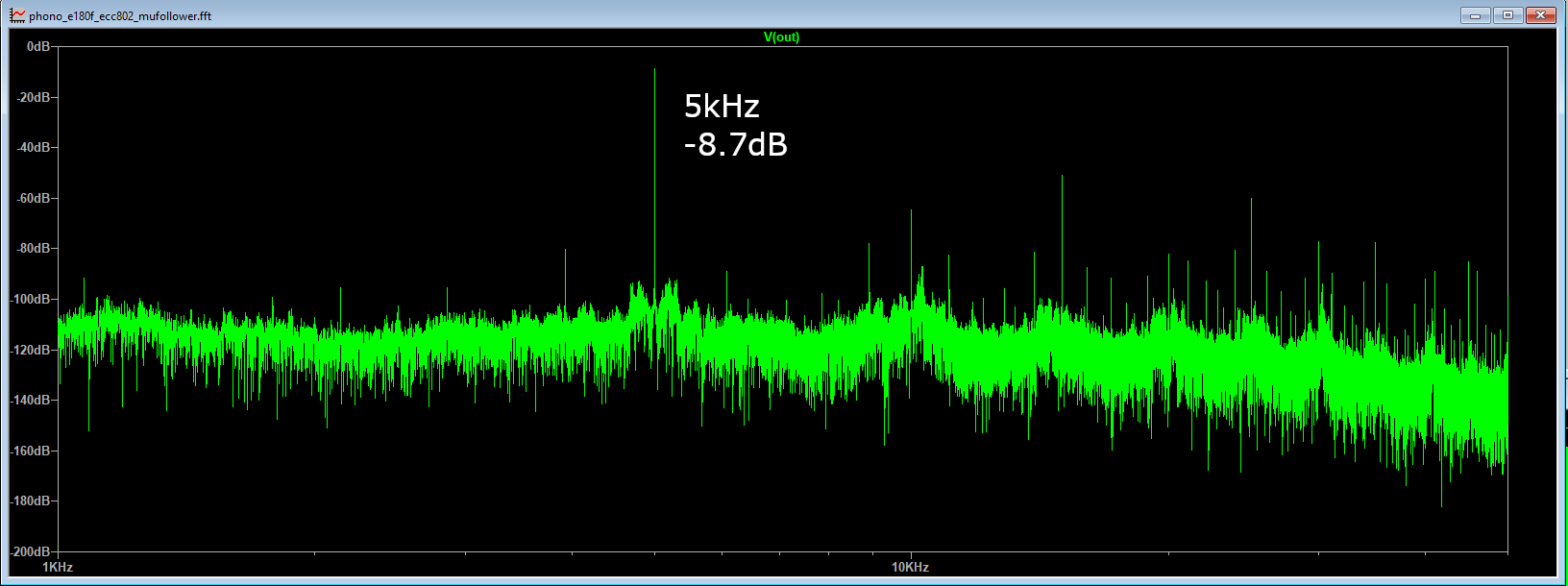Click the -180dB axis label
Screen dimensions: 1568x586
(x=31, y=501)
